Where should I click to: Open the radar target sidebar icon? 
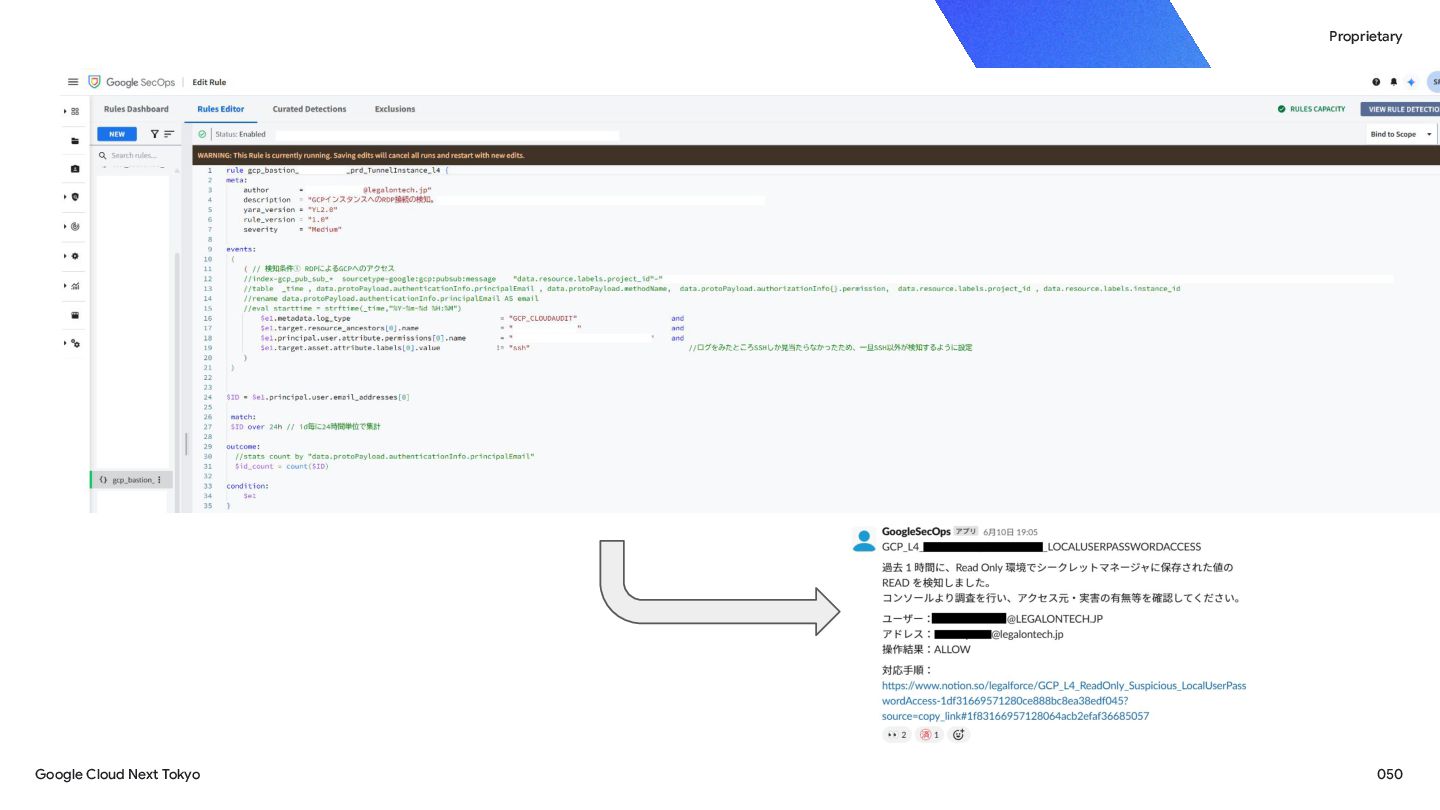pyautogui.click(x=75, y=227)
